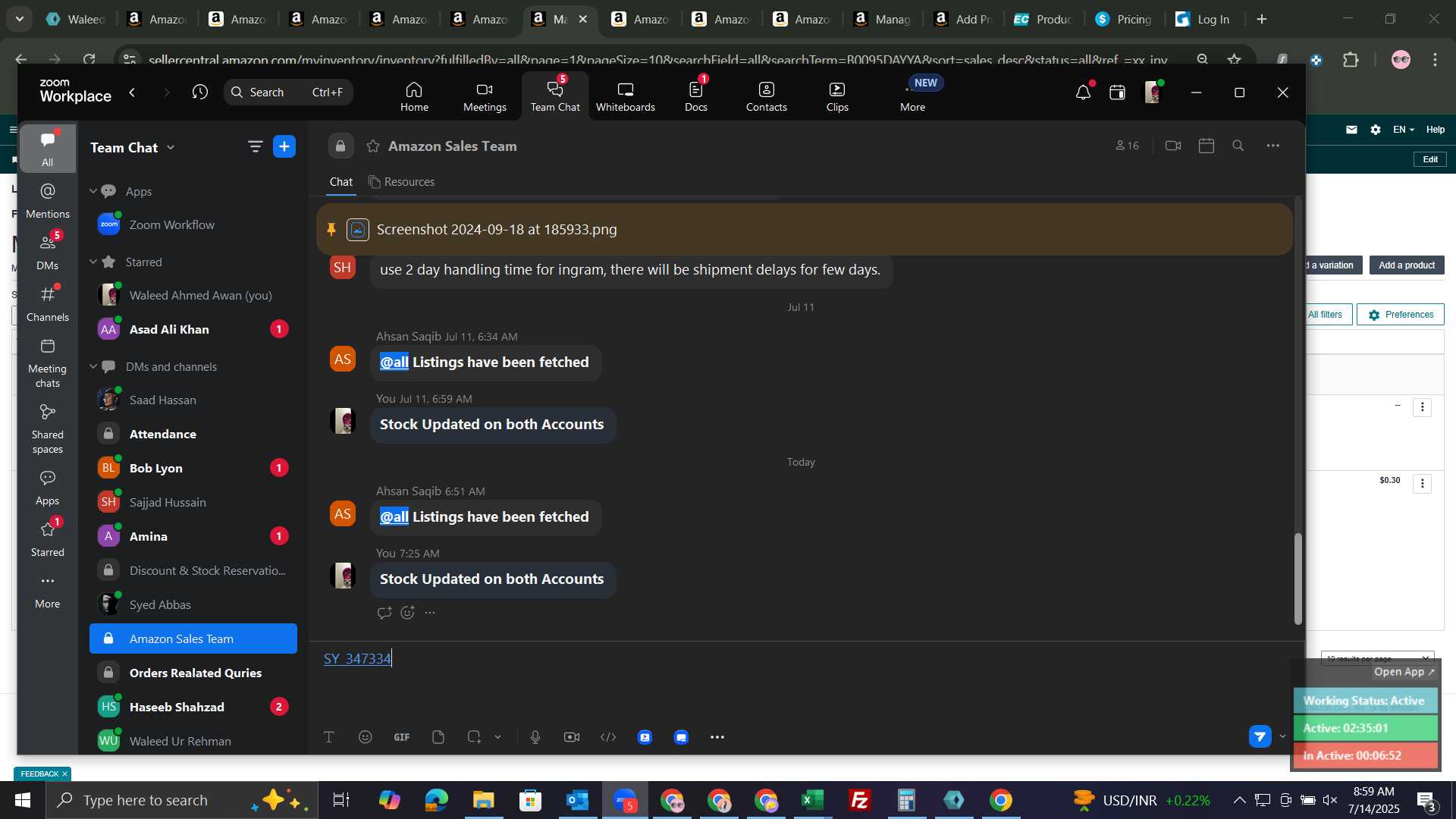Open chat with Asad Ali Khan
This screenshot has width=1456, height=819.
(193, 329)
